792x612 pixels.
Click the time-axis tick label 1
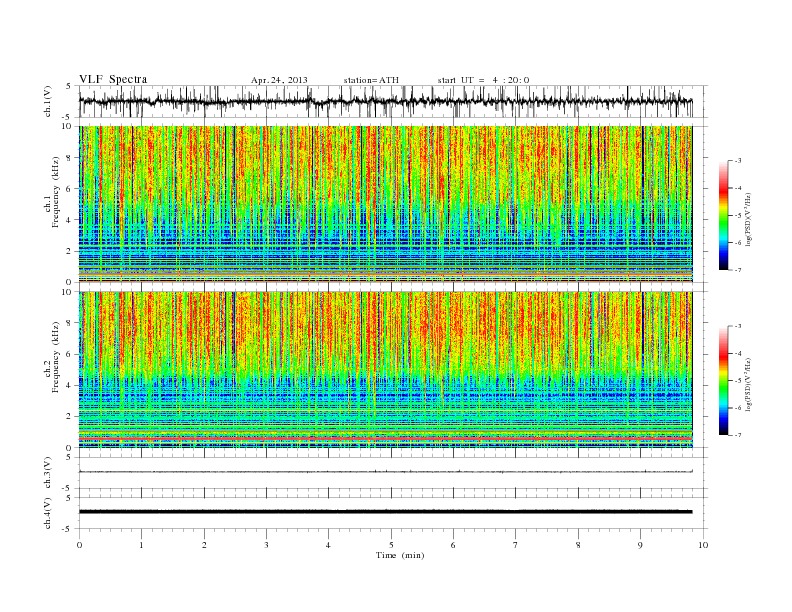pos(142,545)
